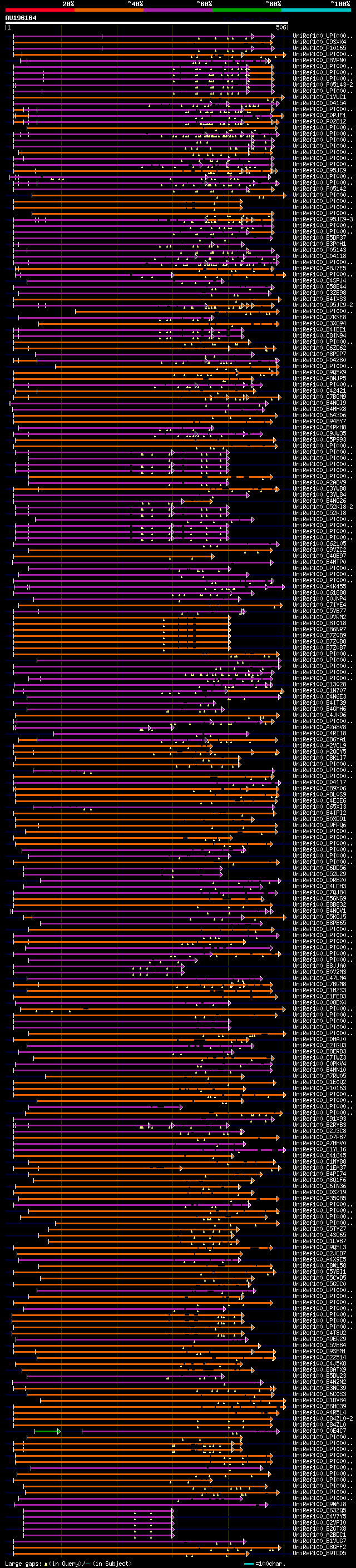Image resolution: width=356 pixels, height=1568 pixels.
Task: Select hit label UniRef100_C3XQ94
Action: [x=319, y=323]
